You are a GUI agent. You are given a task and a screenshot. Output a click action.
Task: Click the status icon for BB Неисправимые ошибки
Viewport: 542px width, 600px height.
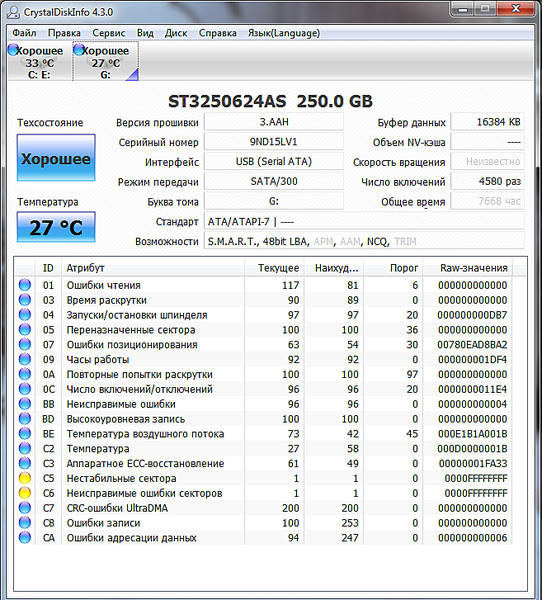click(x=25, y=404)
